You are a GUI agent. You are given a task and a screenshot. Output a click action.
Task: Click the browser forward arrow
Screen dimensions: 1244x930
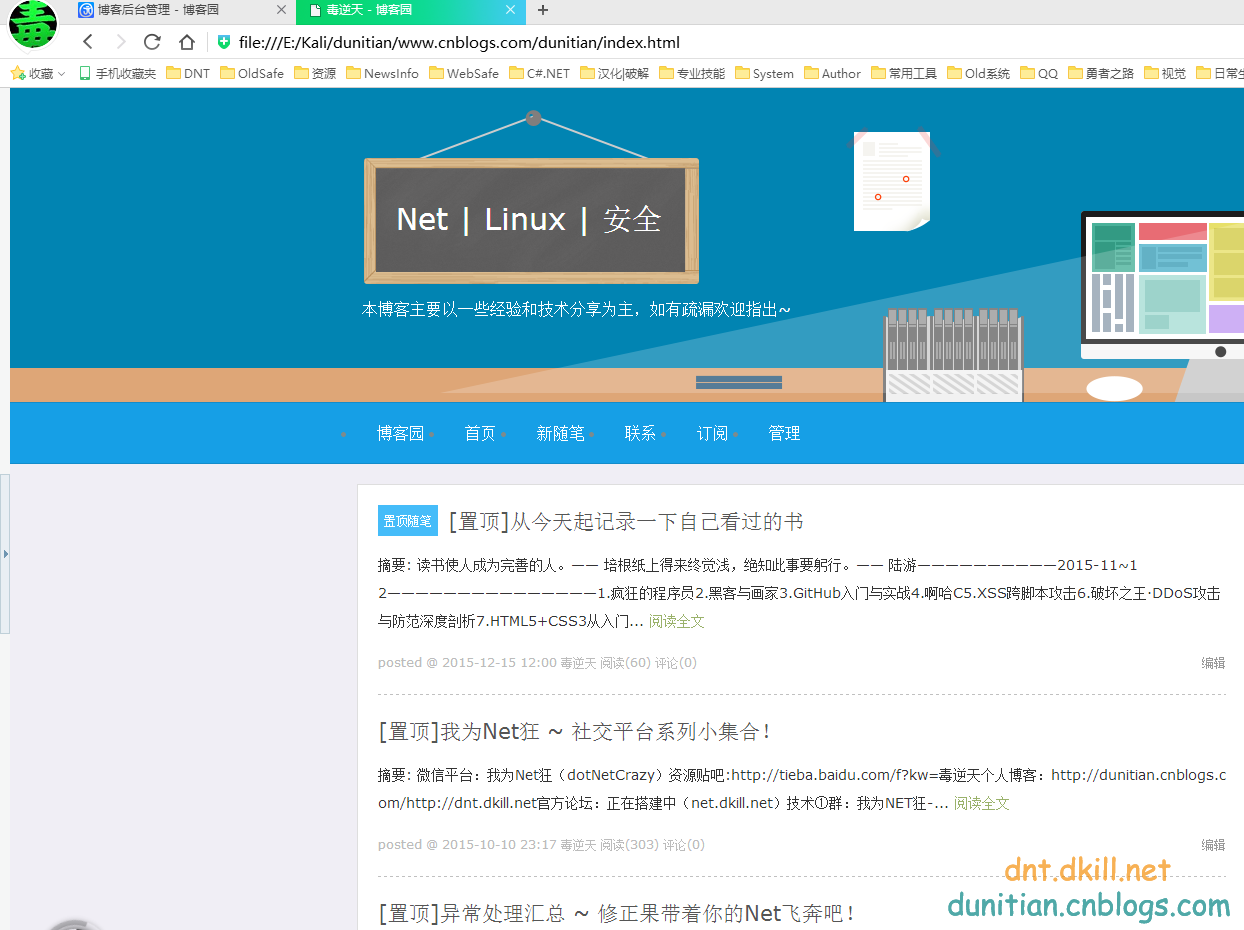[120, 42]
